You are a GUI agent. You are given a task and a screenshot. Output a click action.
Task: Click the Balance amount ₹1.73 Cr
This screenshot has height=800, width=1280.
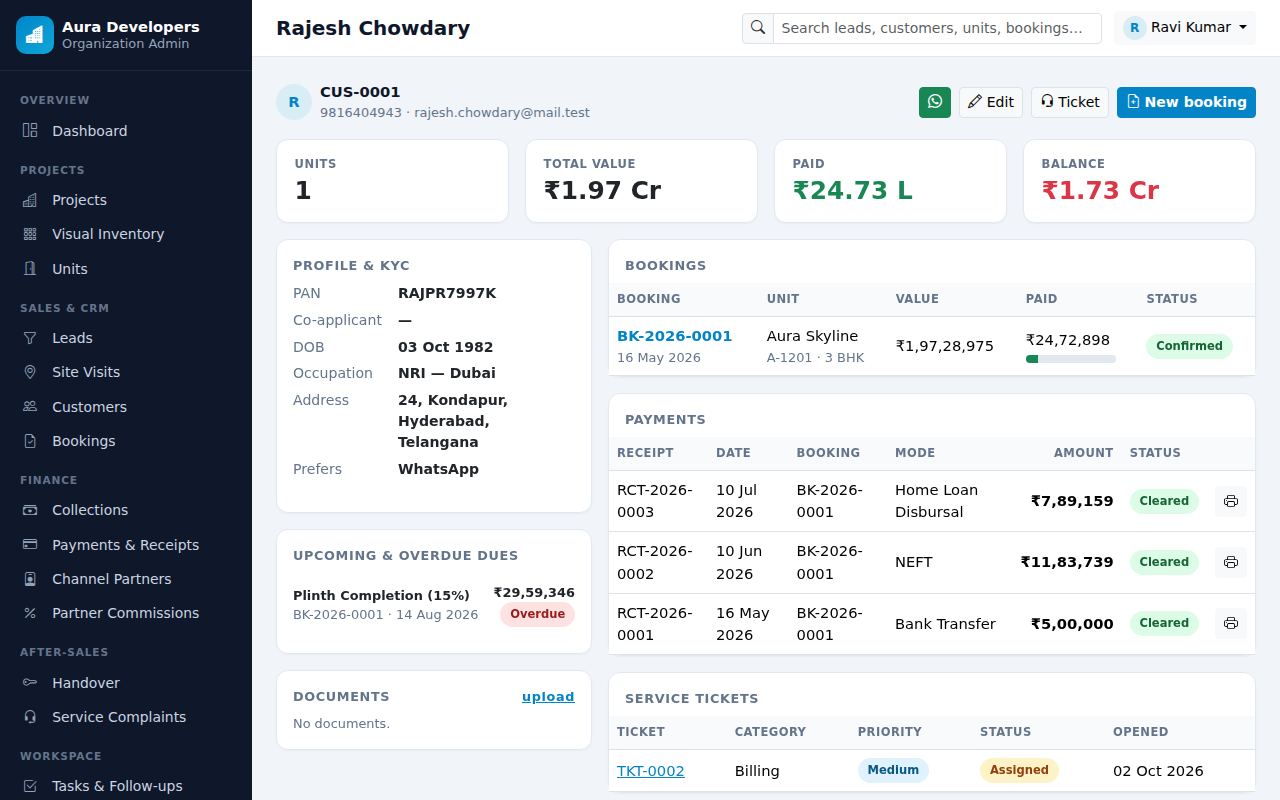[x=1100, y=190]
